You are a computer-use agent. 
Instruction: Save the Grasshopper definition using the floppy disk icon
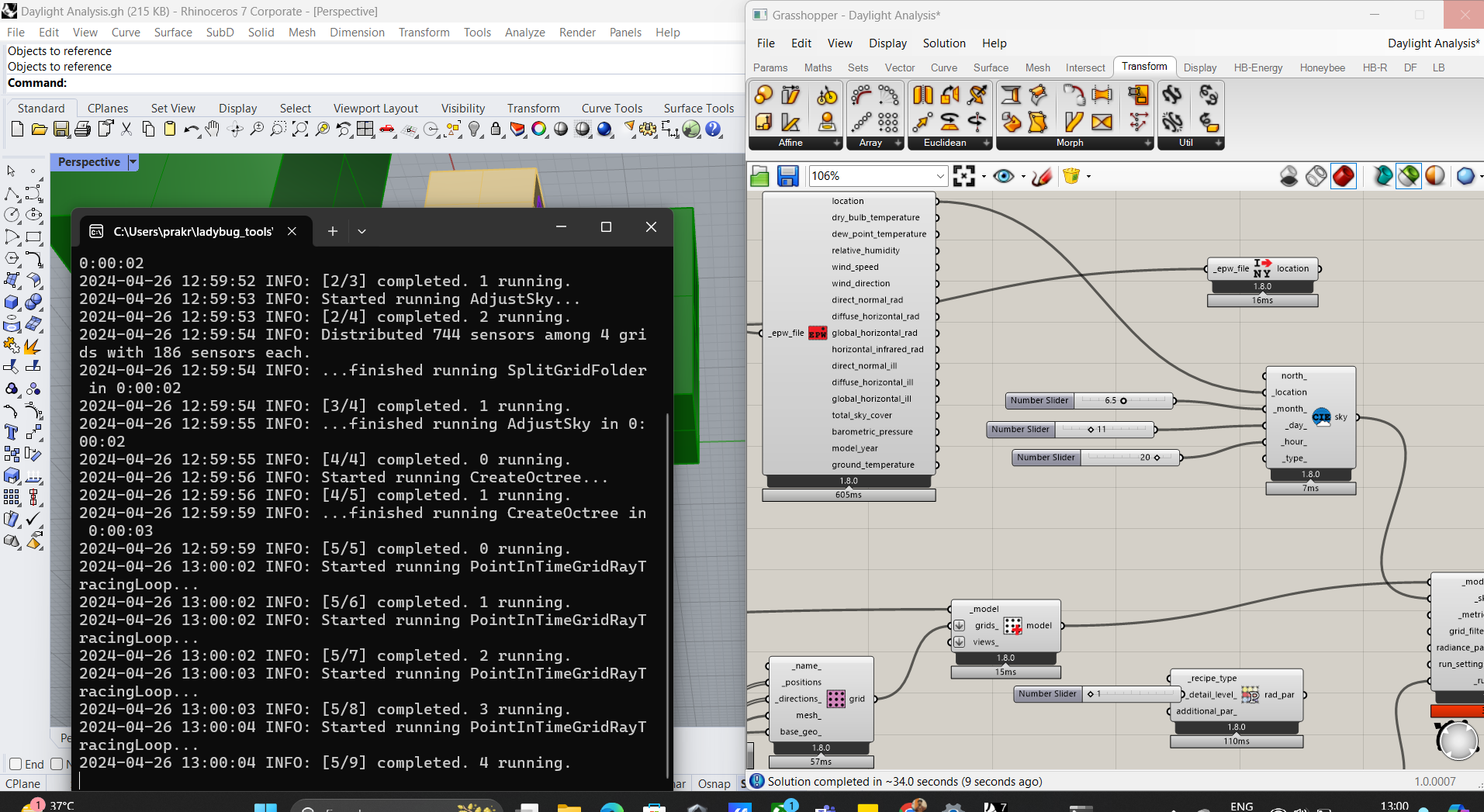pyautogui.click(x=787, y=176)
